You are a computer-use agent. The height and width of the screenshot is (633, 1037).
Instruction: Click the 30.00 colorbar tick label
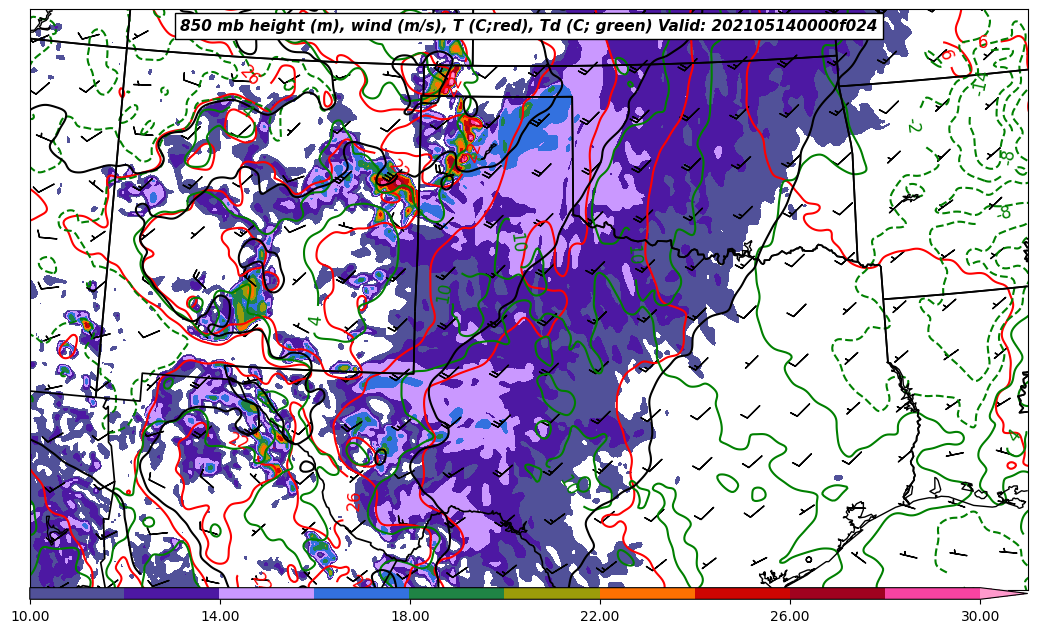(x=980, y=616)
